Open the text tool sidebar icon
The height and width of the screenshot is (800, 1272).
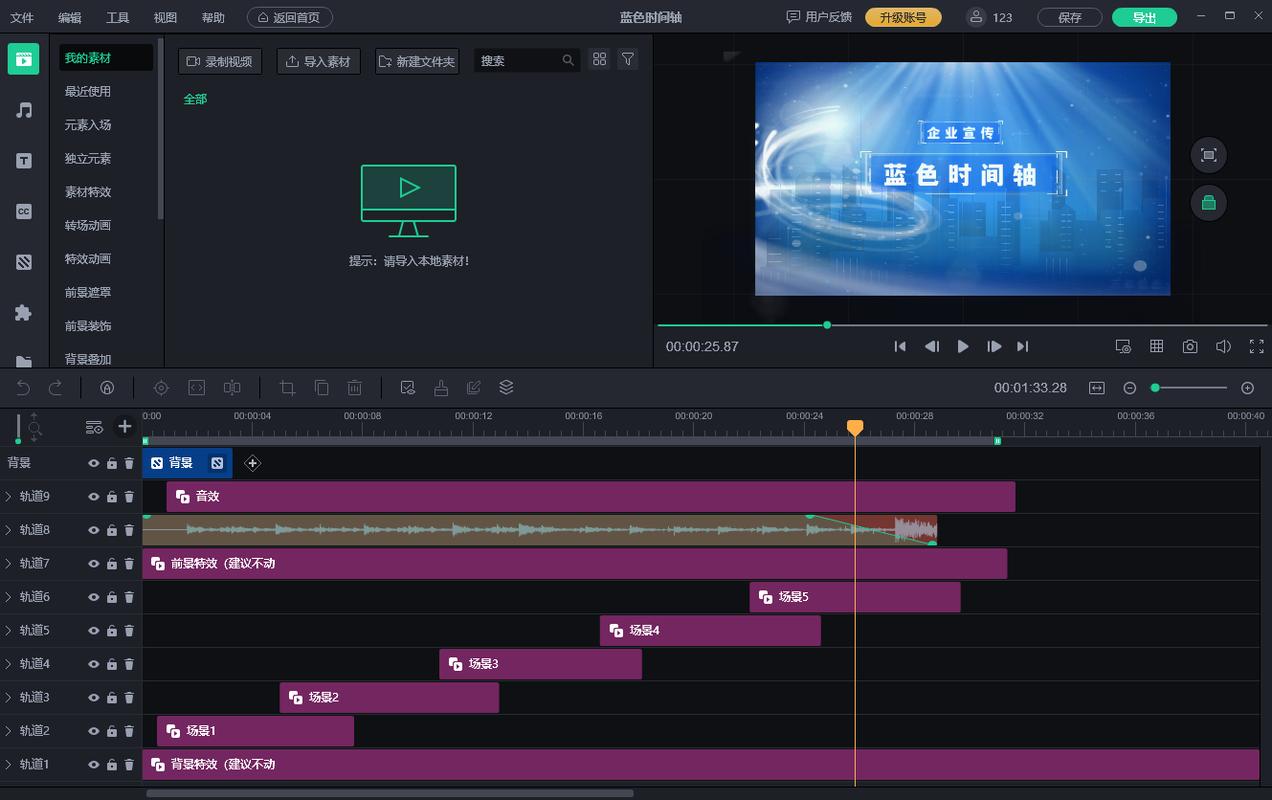point(24,161)
